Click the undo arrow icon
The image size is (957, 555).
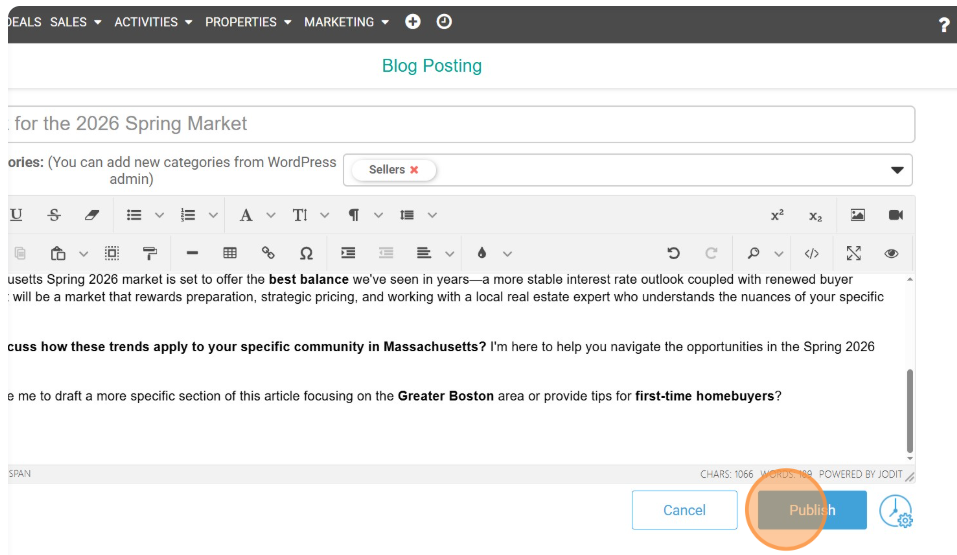click(673, 254)
